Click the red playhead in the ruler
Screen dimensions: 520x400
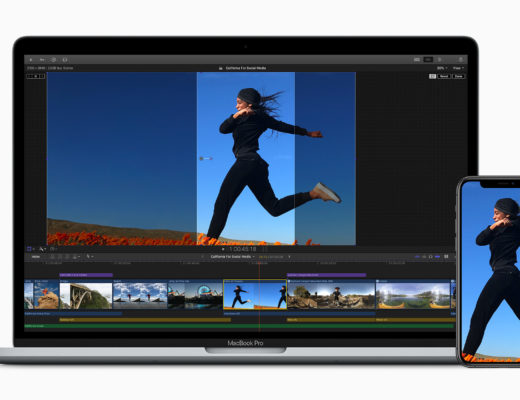point(259,263)
